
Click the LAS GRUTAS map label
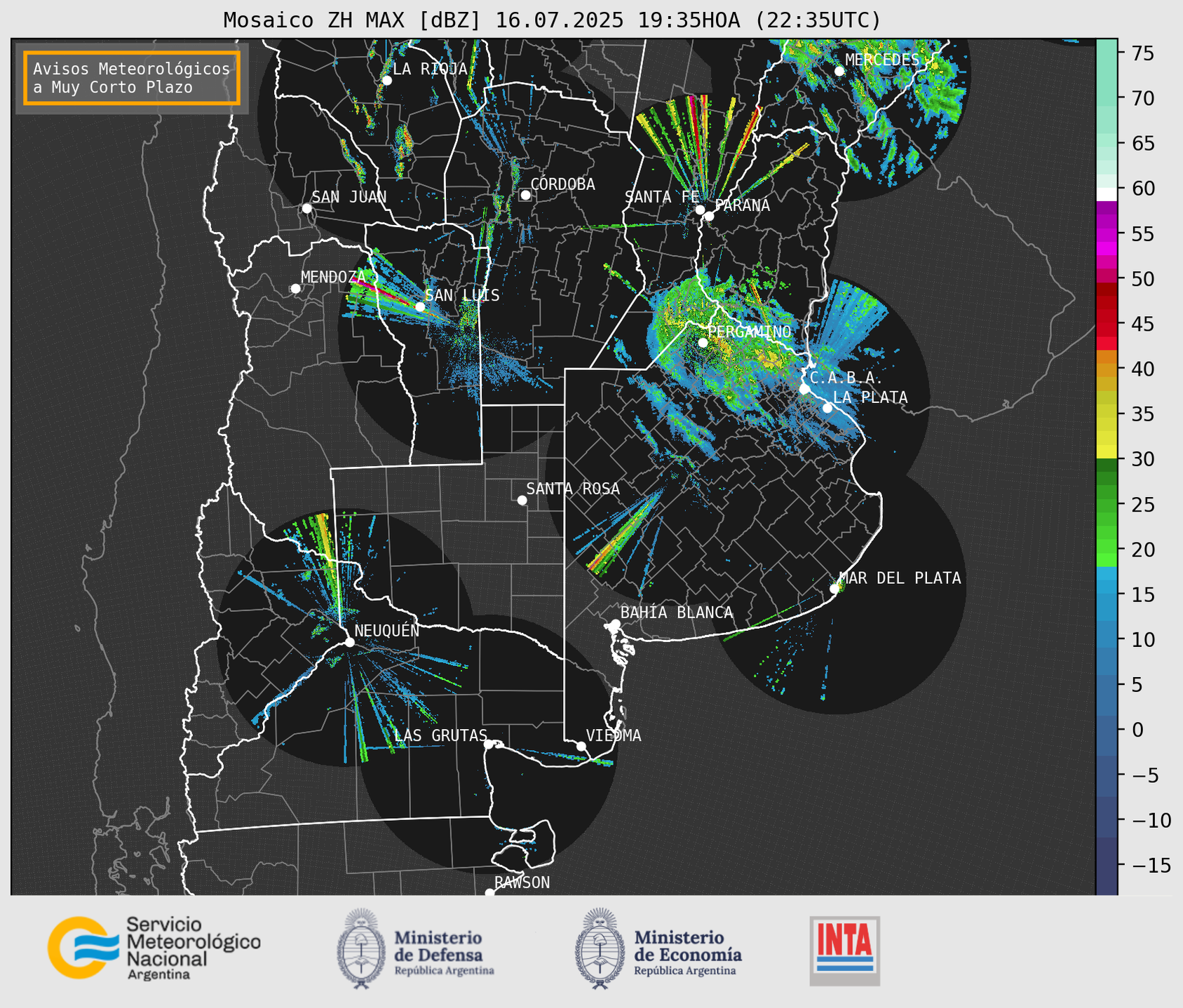point(440,735)
